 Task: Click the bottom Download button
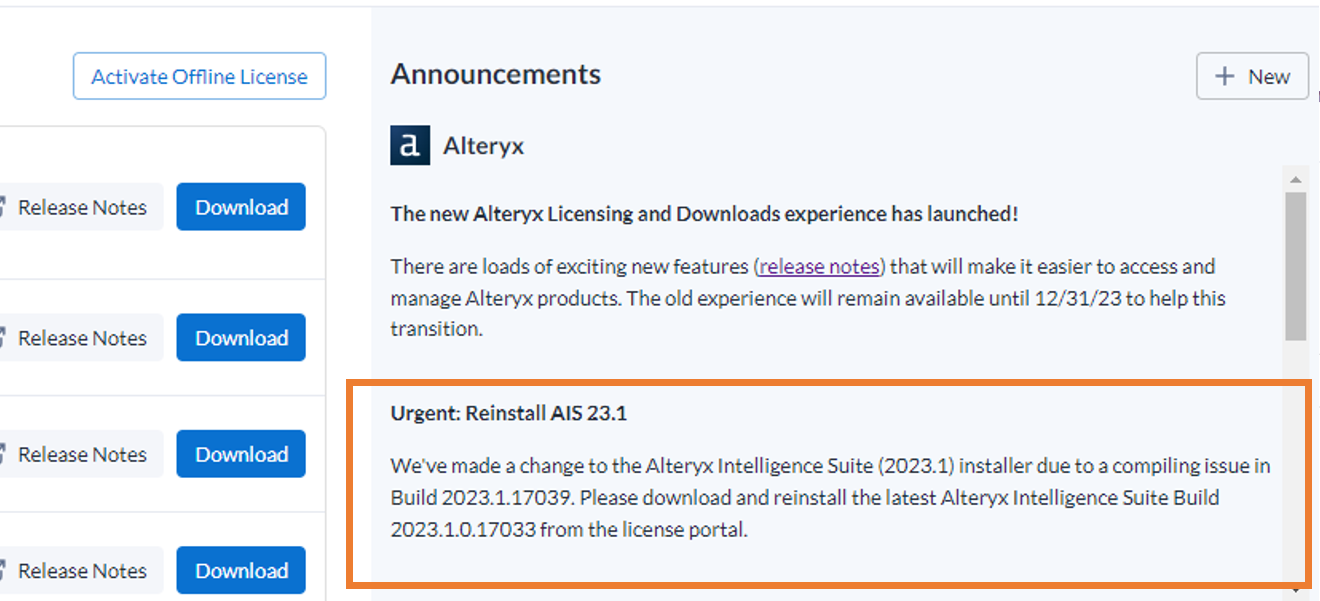[x=240, y=570]
